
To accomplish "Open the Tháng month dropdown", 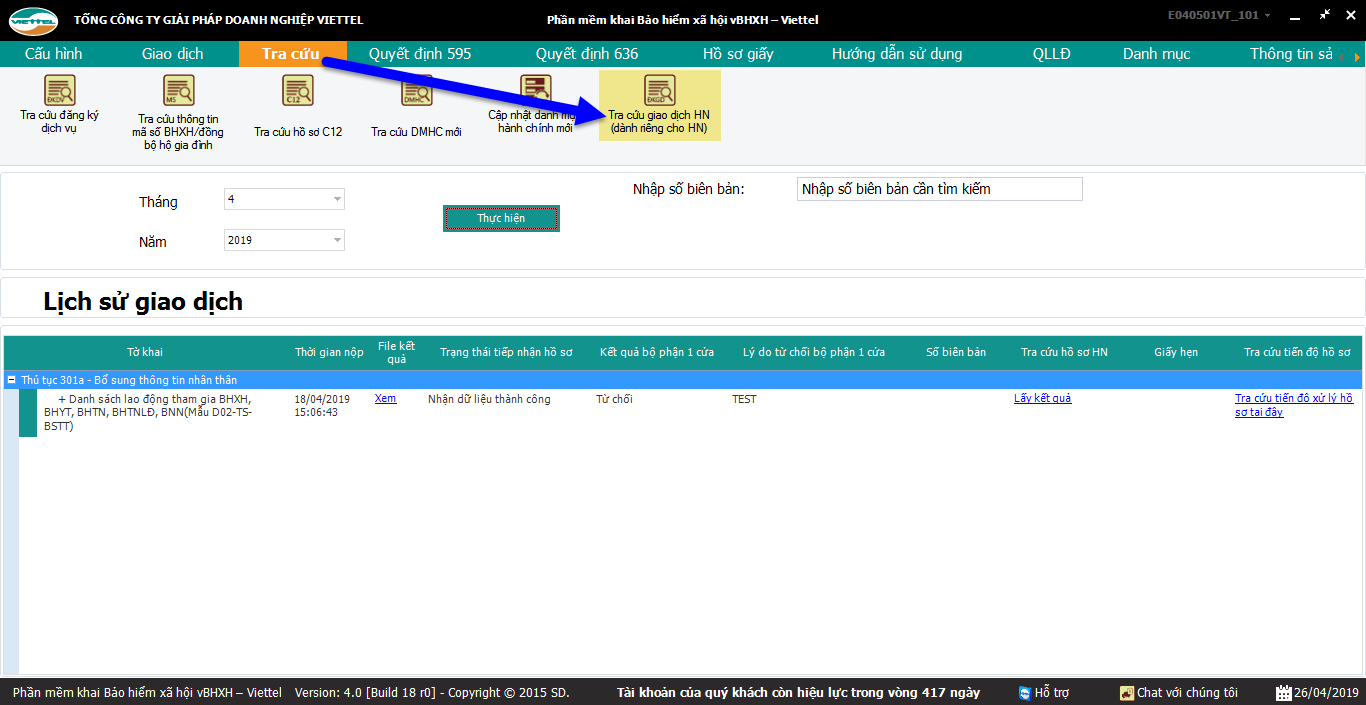I will click(x=337, y=199).
